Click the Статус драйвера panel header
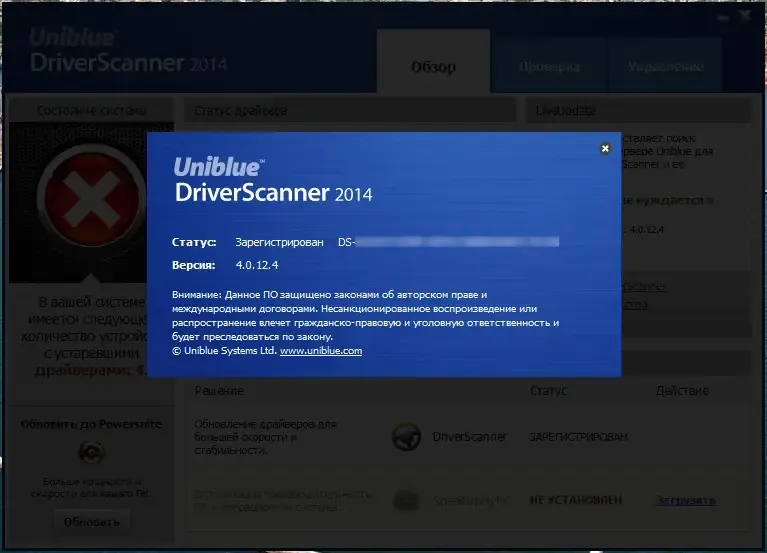This screenshot has height=553, width=767. click(350, 111)
